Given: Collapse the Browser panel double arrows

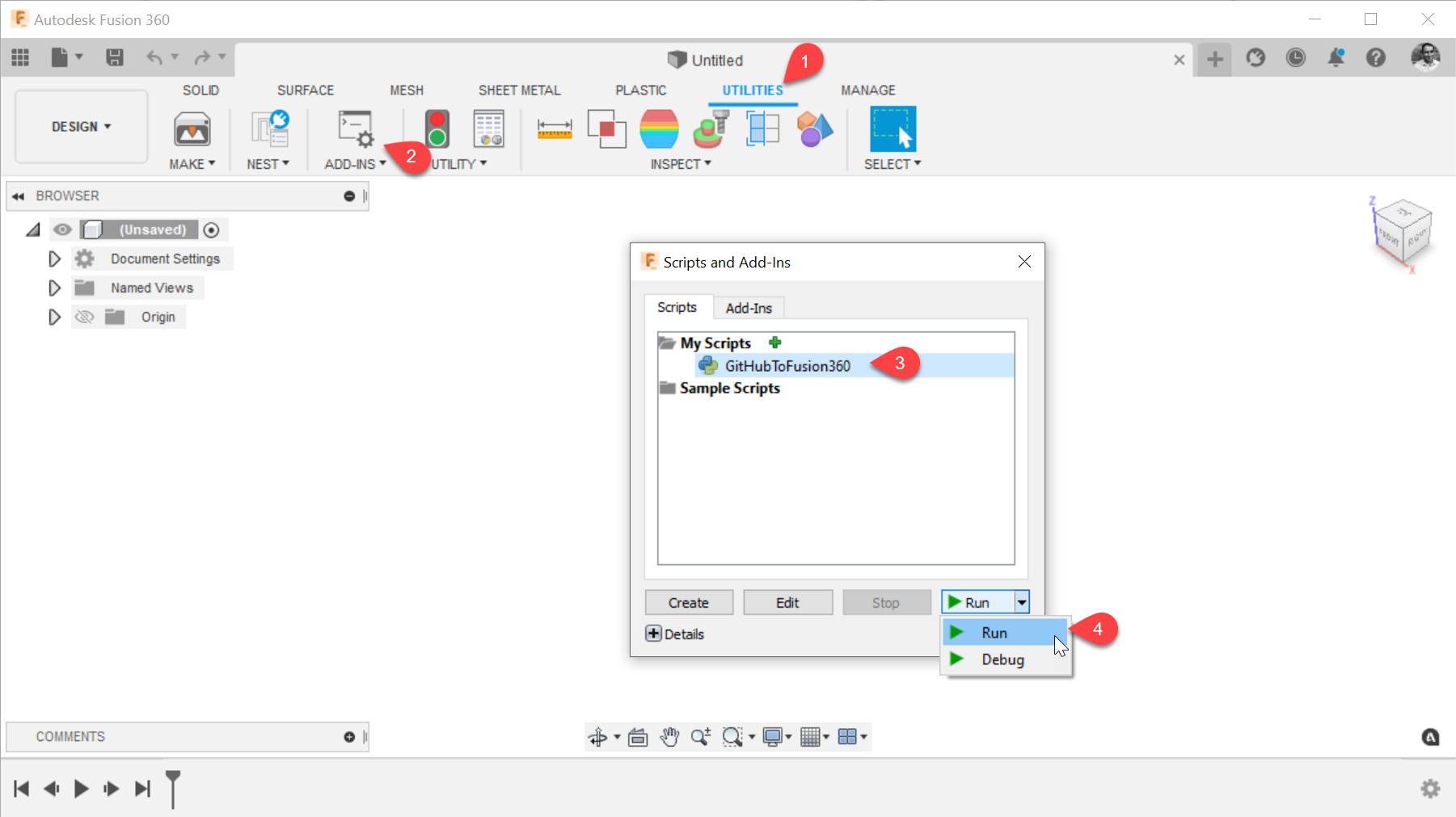Looking at the screenshot, I should [x=18, y=196].
